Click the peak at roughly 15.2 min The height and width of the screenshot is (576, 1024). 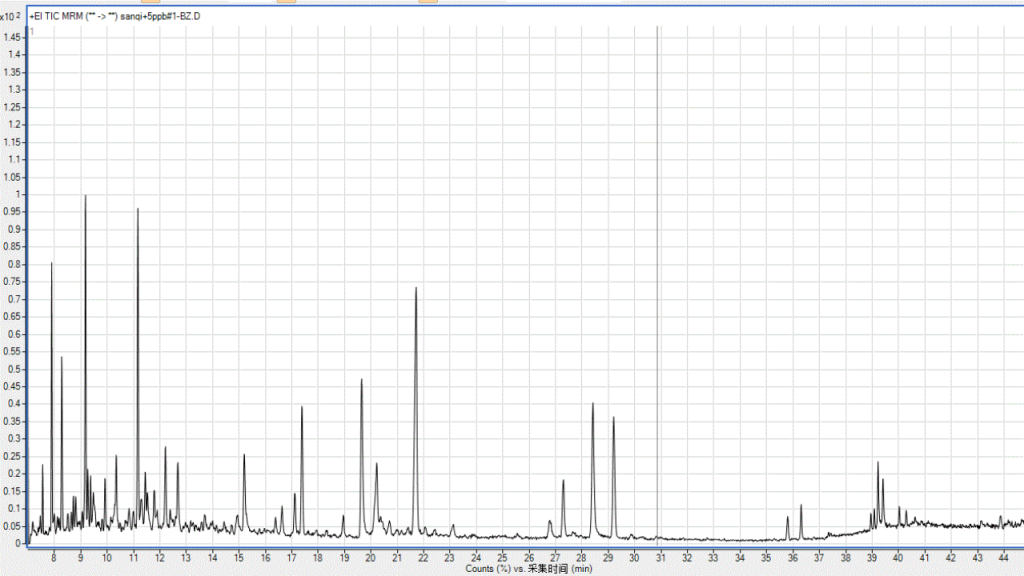tap(244, 456)
